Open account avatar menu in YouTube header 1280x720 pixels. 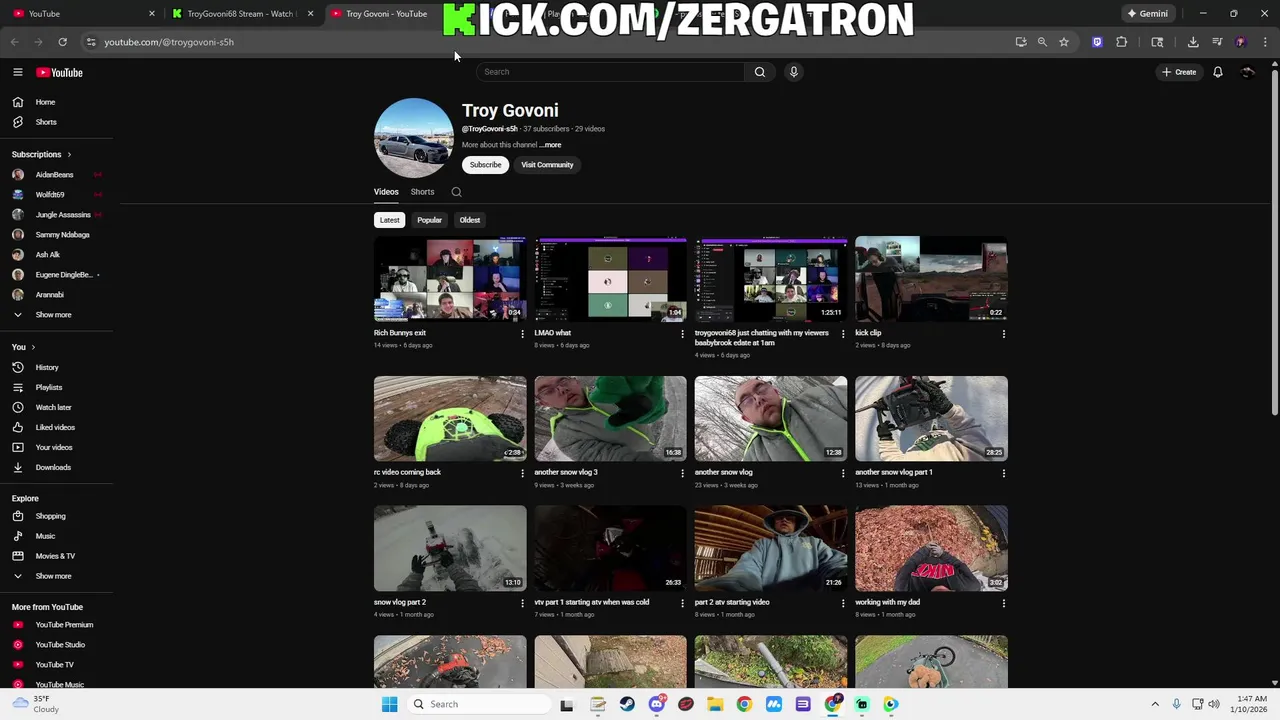click(x=1248, y=72)
